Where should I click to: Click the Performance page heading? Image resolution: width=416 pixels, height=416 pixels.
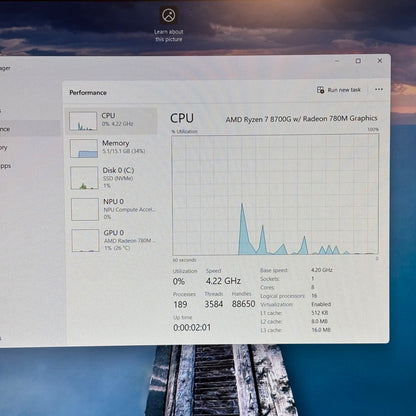click(x=88, y=93)
